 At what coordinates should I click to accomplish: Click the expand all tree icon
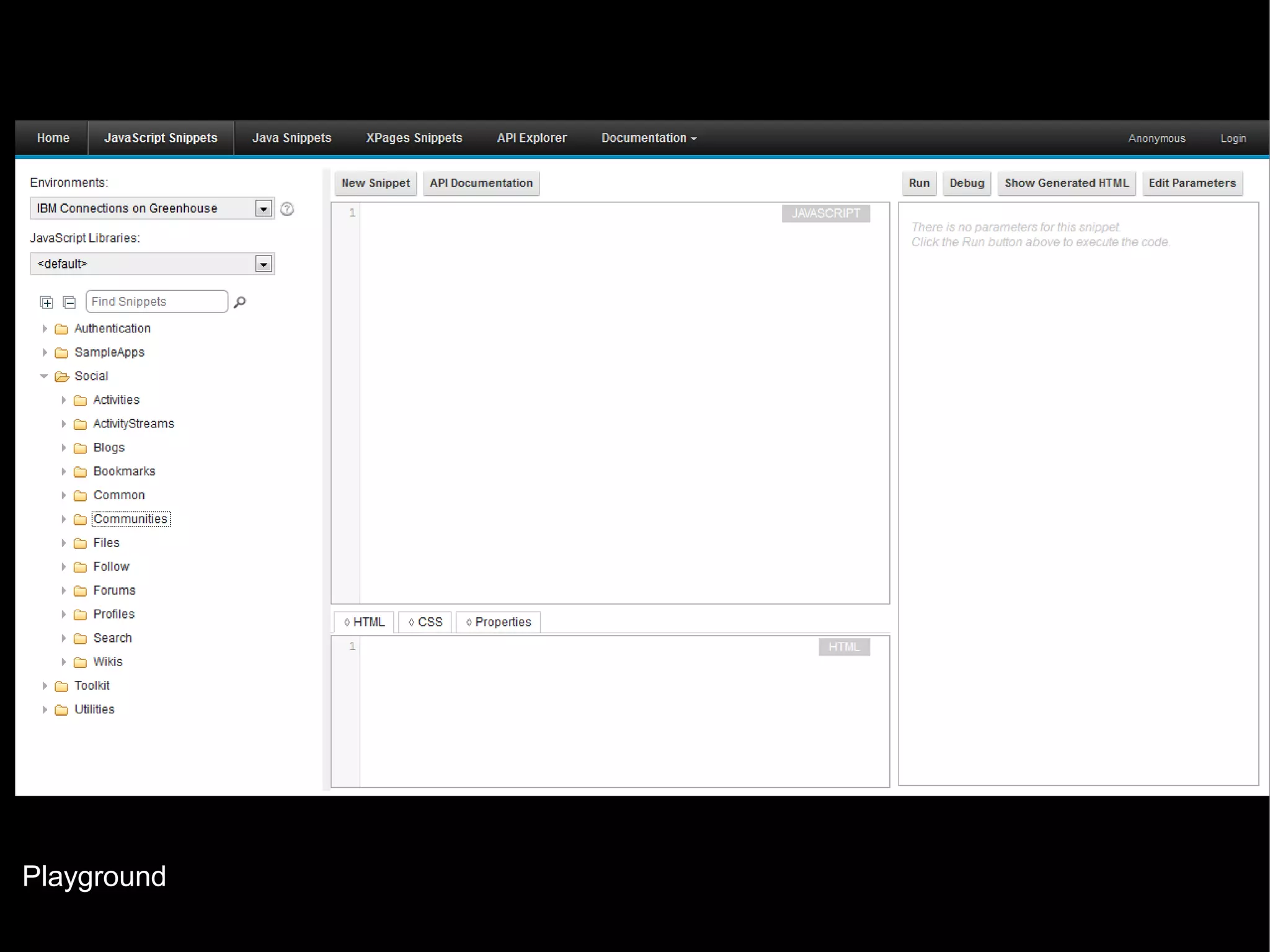tap(47, 302)
